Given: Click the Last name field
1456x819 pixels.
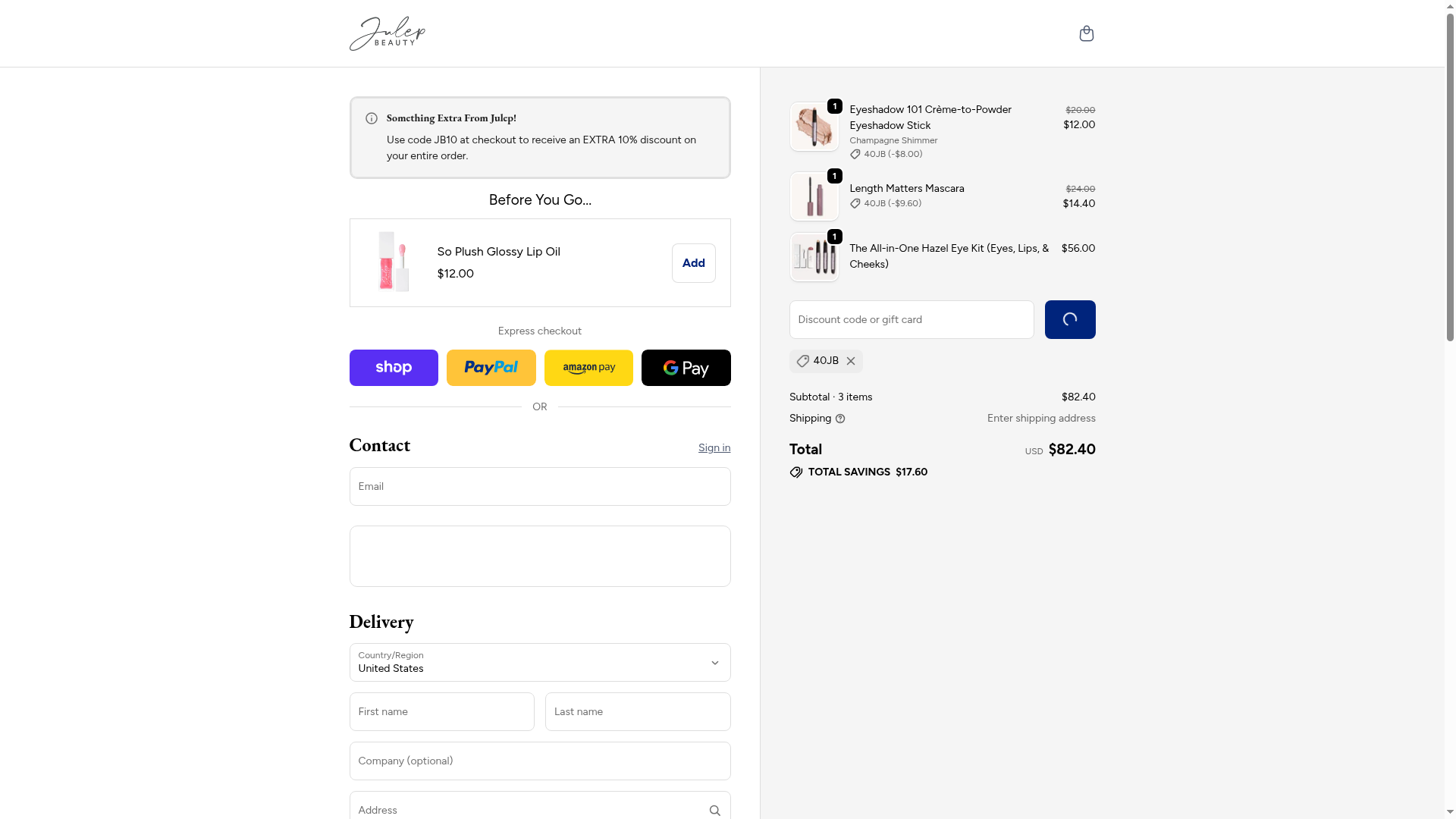Looking at the screenshot, I should tap(637, 712).
